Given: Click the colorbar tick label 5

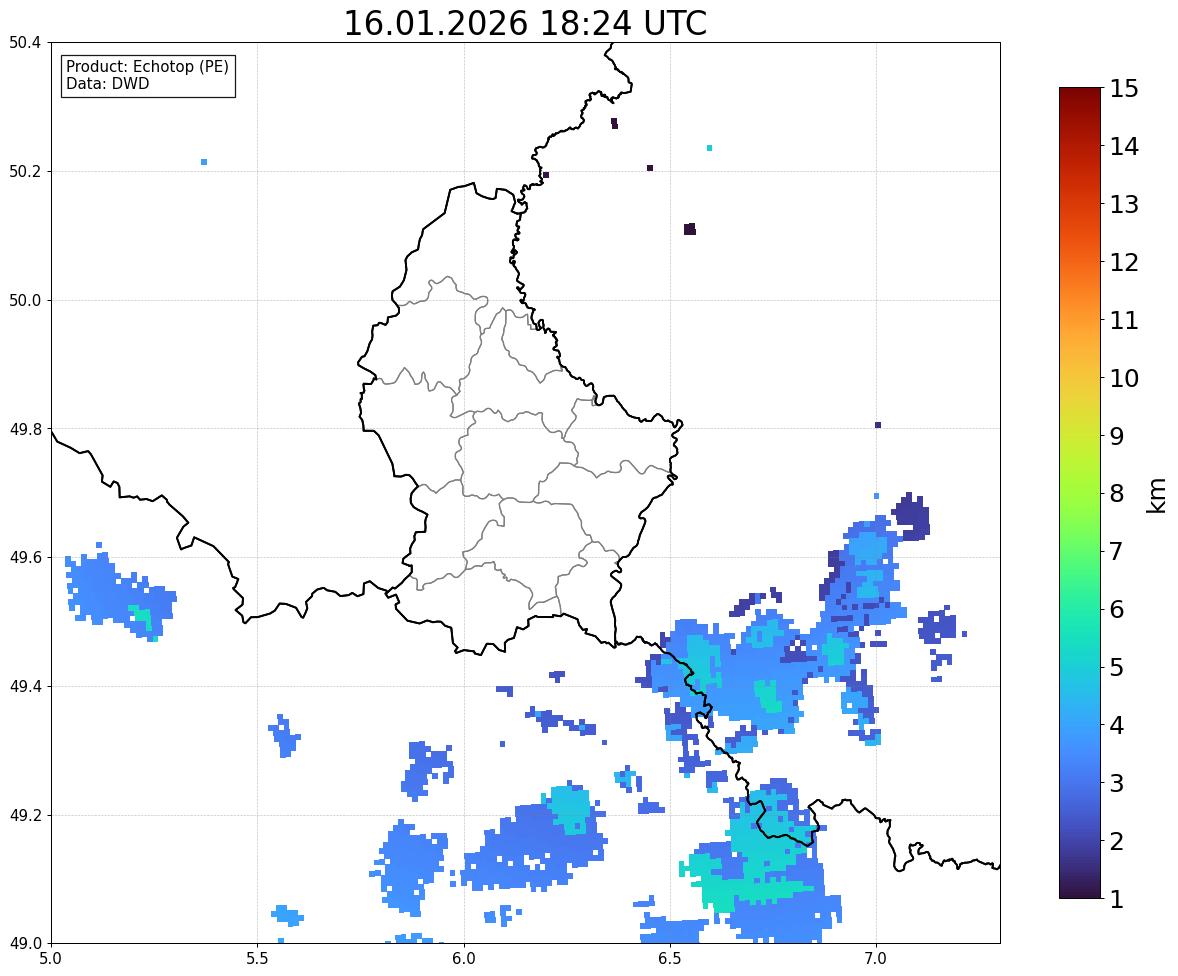Looking at the screenshot, I should (1117, 667).
